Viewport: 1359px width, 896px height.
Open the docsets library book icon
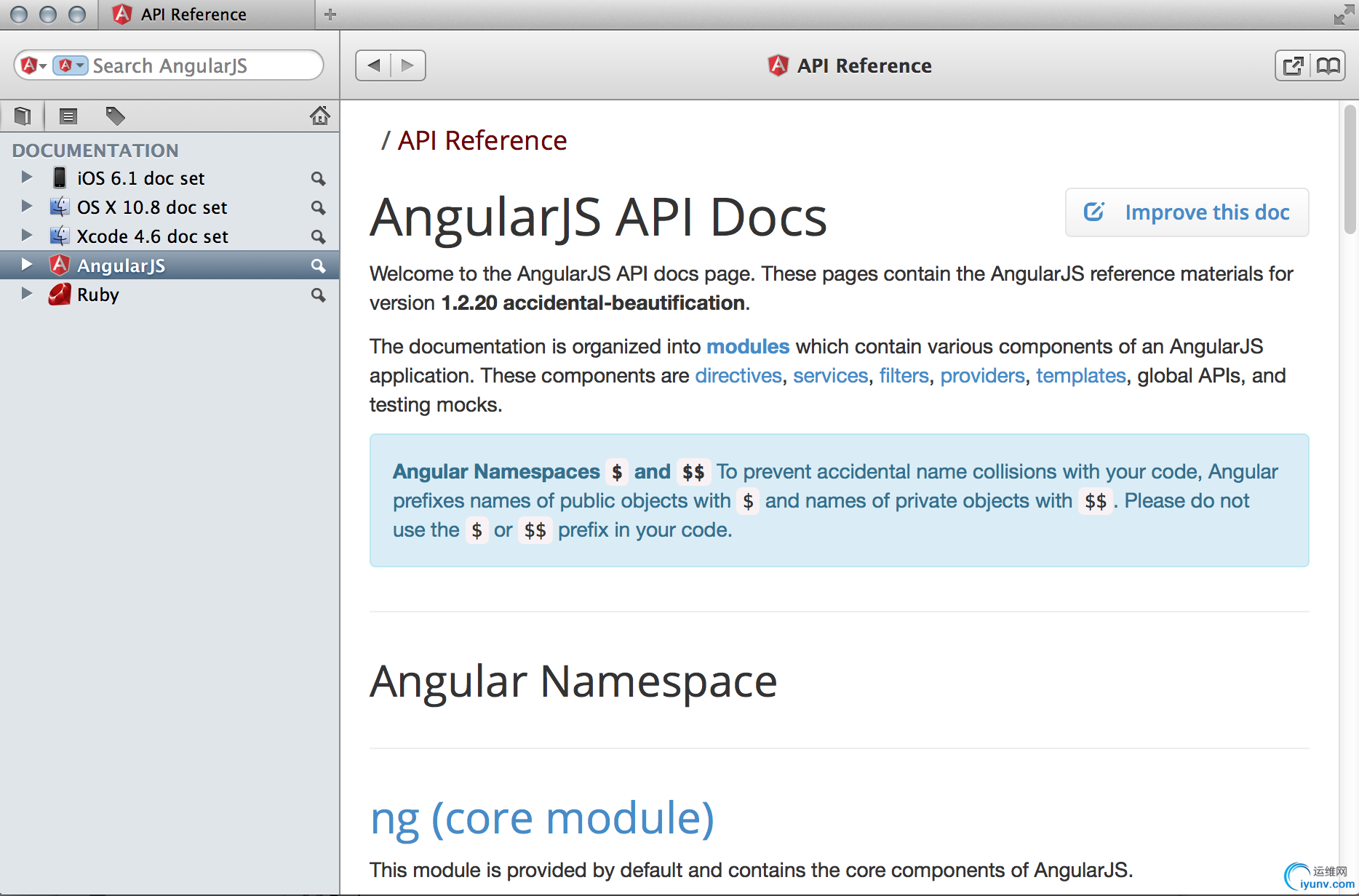point(23,116)
